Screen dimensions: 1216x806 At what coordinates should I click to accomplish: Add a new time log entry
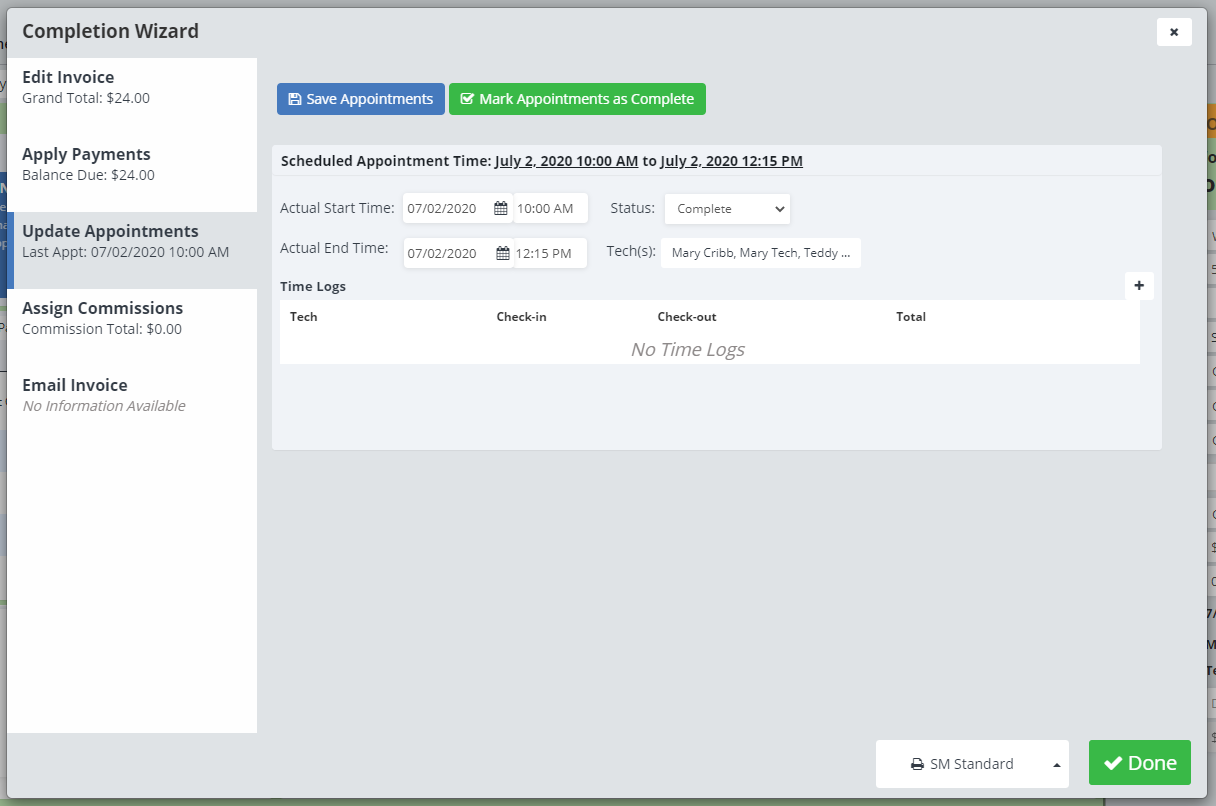pyautogui.click(x=1139, y=286)
